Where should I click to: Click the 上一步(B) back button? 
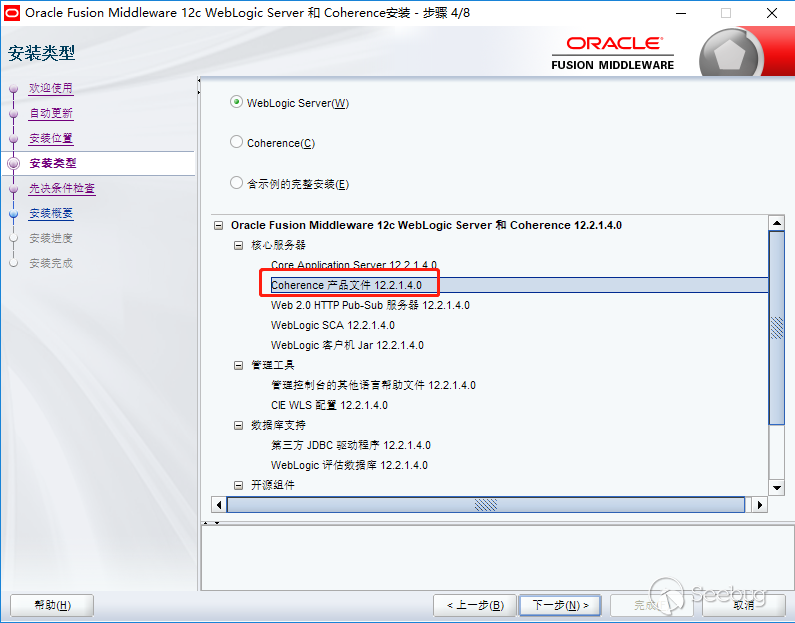(475, 605)
